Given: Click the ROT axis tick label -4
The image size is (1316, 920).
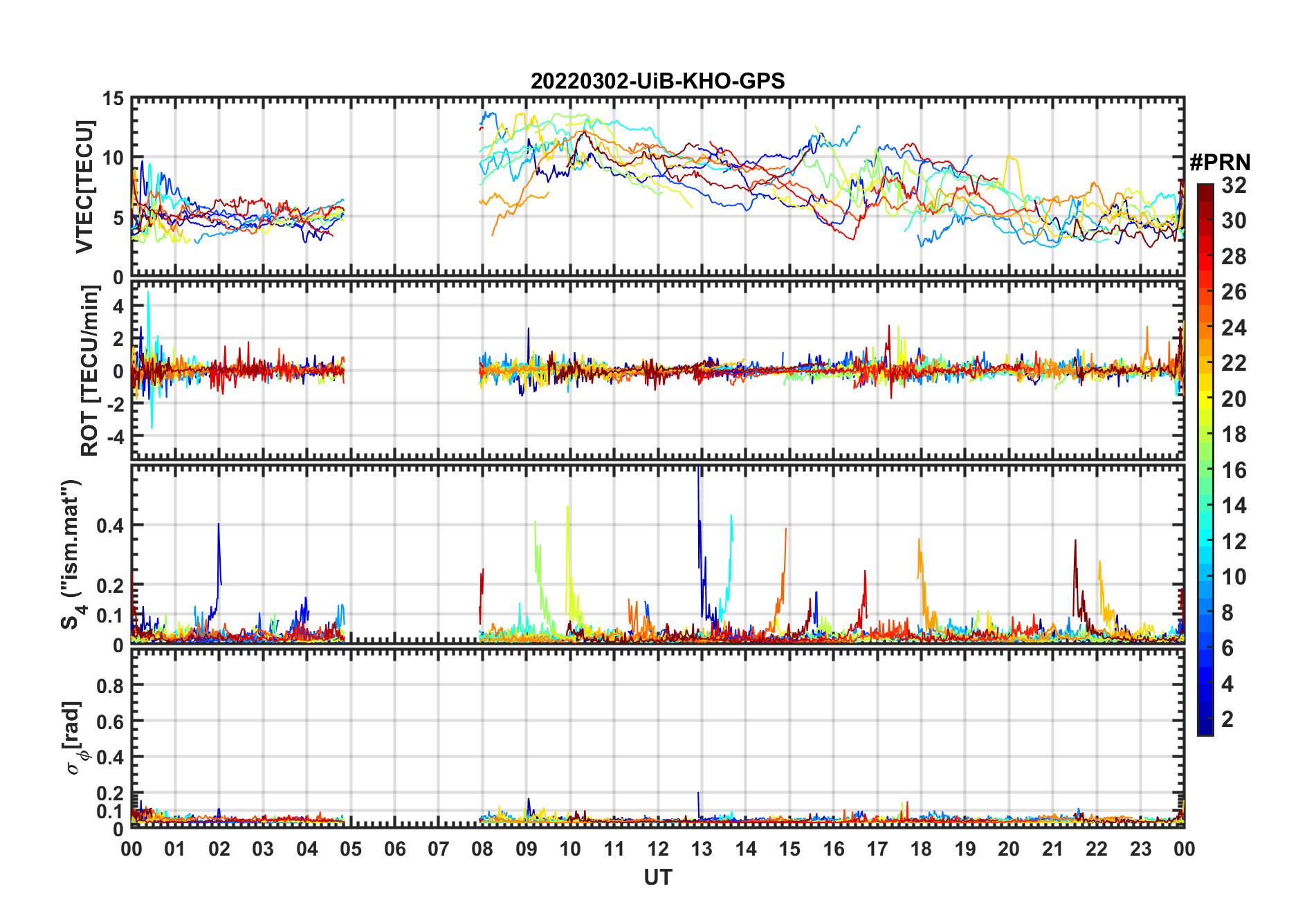Looking at the screenshot, I should coord(115,436).
